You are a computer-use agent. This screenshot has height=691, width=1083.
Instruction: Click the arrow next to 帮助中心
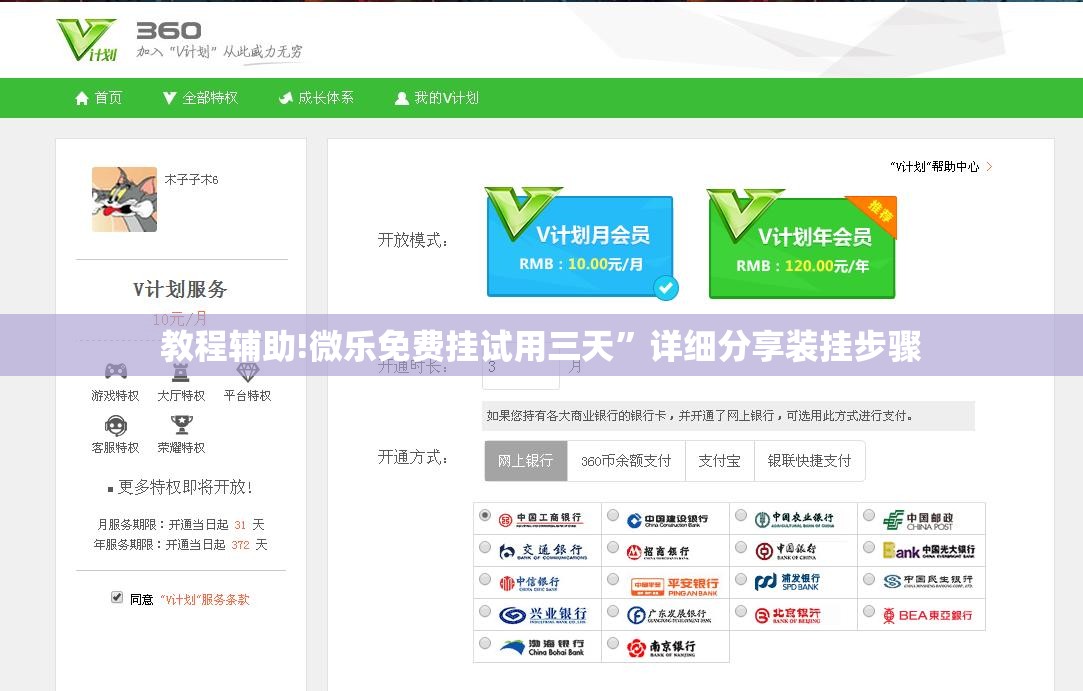989,167
